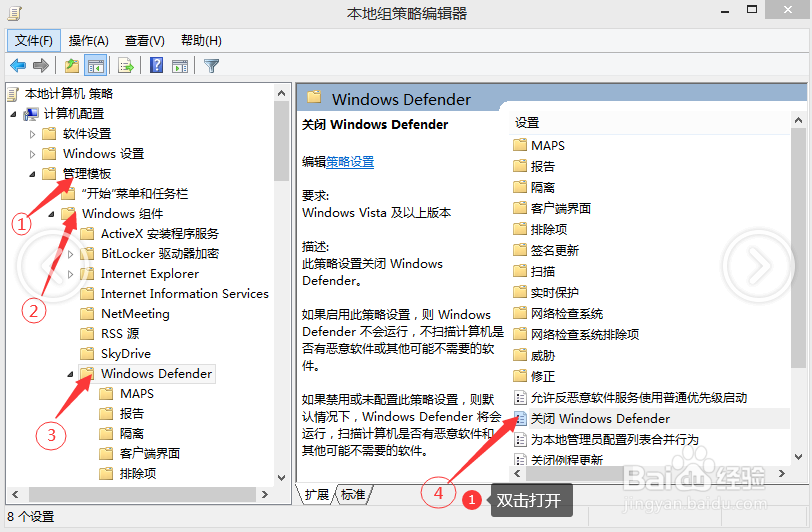Click the 策略设置 edit link

coord(350,162)
